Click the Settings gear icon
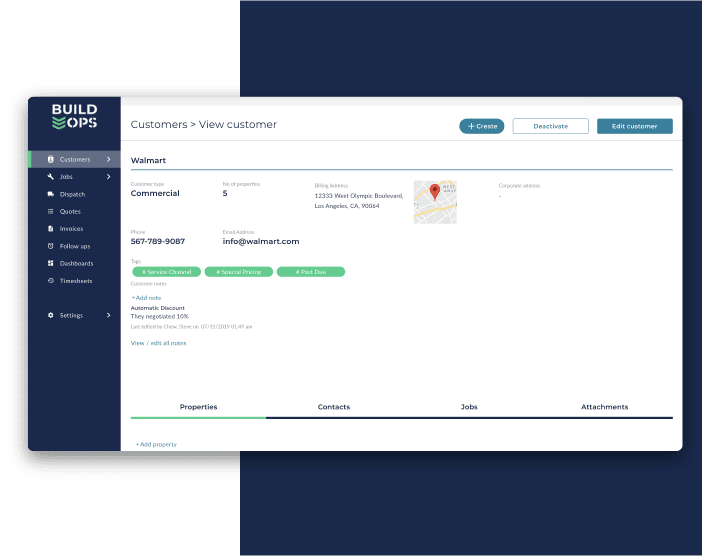This screenshot has height=556, width=710. coord(51,315)
